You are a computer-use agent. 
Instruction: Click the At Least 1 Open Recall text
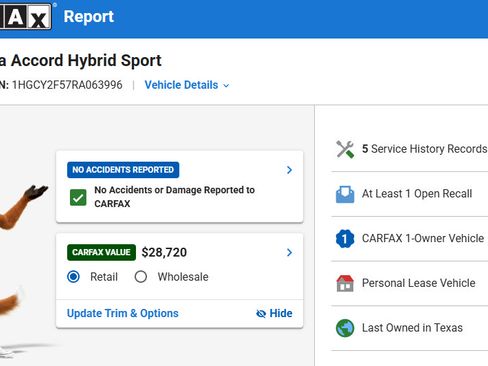coord(417,194)
